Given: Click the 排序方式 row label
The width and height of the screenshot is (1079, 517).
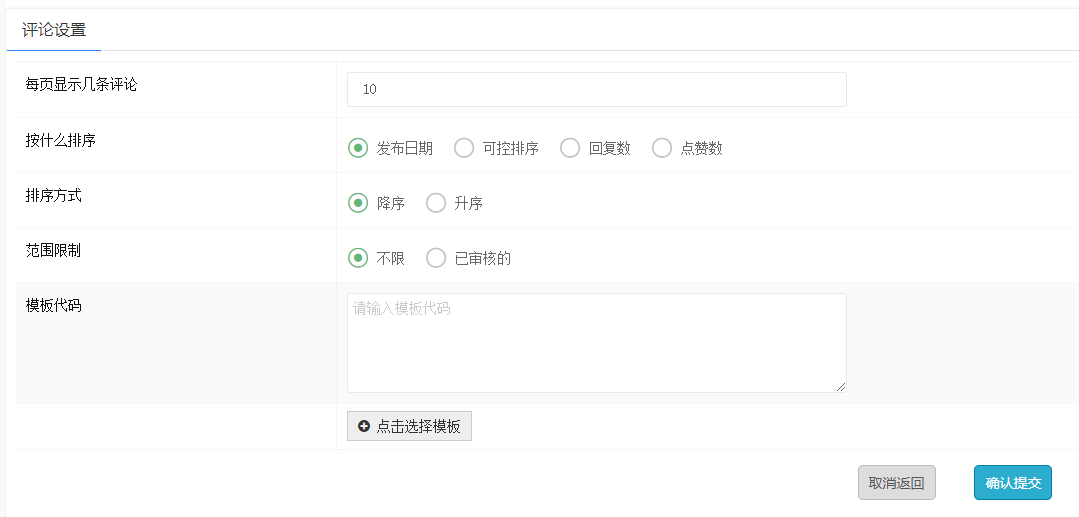Looking at the screenshot, I should [53, 195].
